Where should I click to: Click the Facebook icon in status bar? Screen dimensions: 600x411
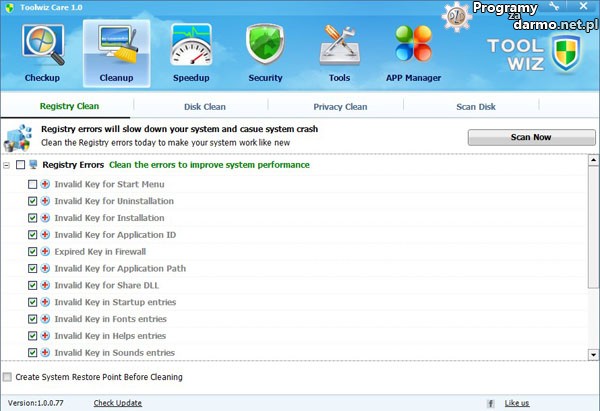tap(491, 403)
